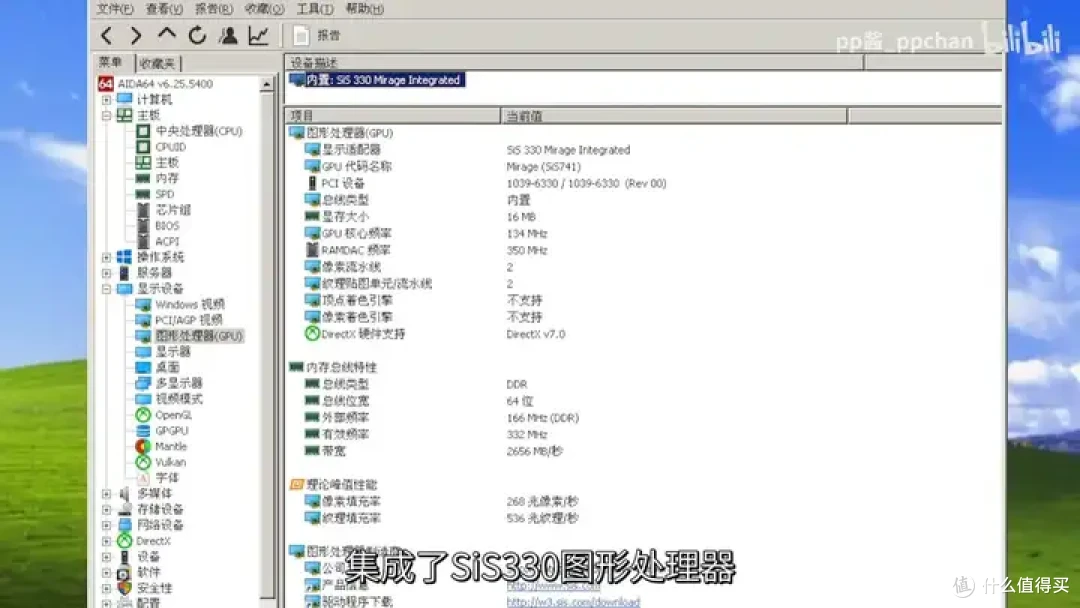Click the OpenGL icon in tree
The image size is (1080, 608).
coord(143,415)
